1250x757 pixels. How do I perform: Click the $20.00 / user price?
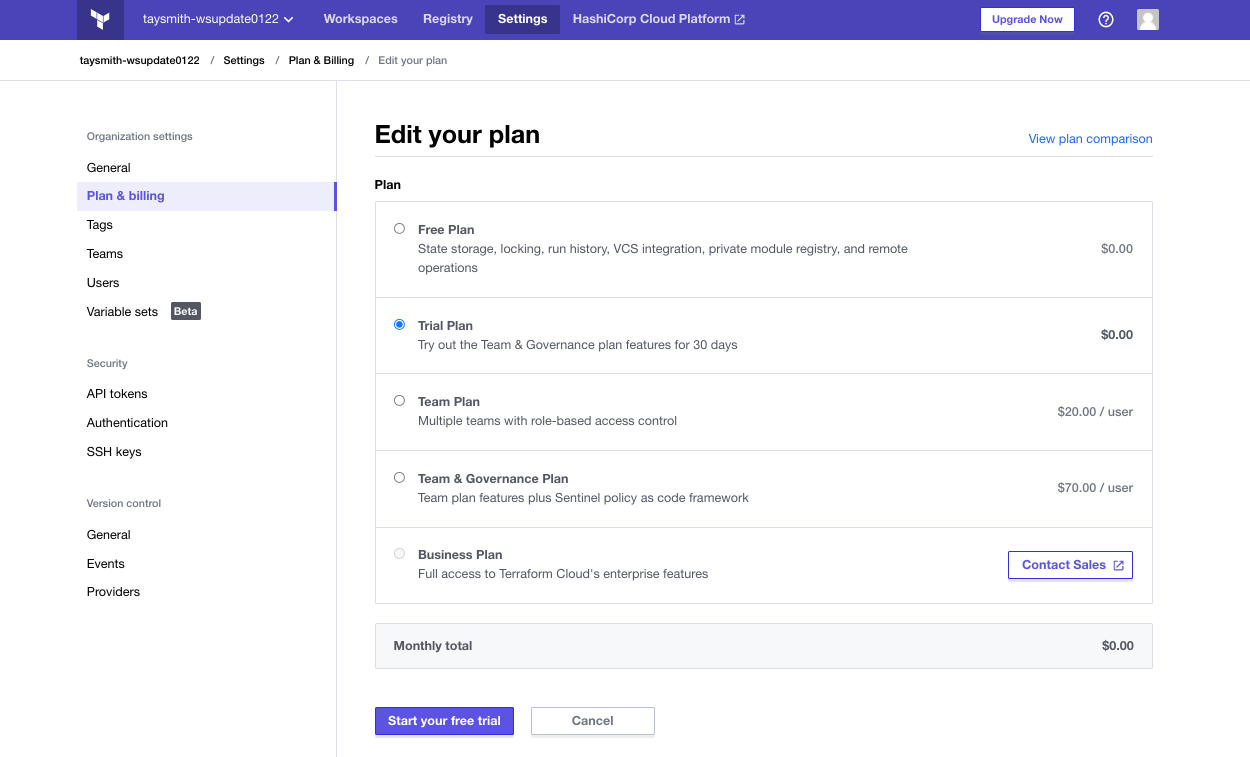point(1095,412)
